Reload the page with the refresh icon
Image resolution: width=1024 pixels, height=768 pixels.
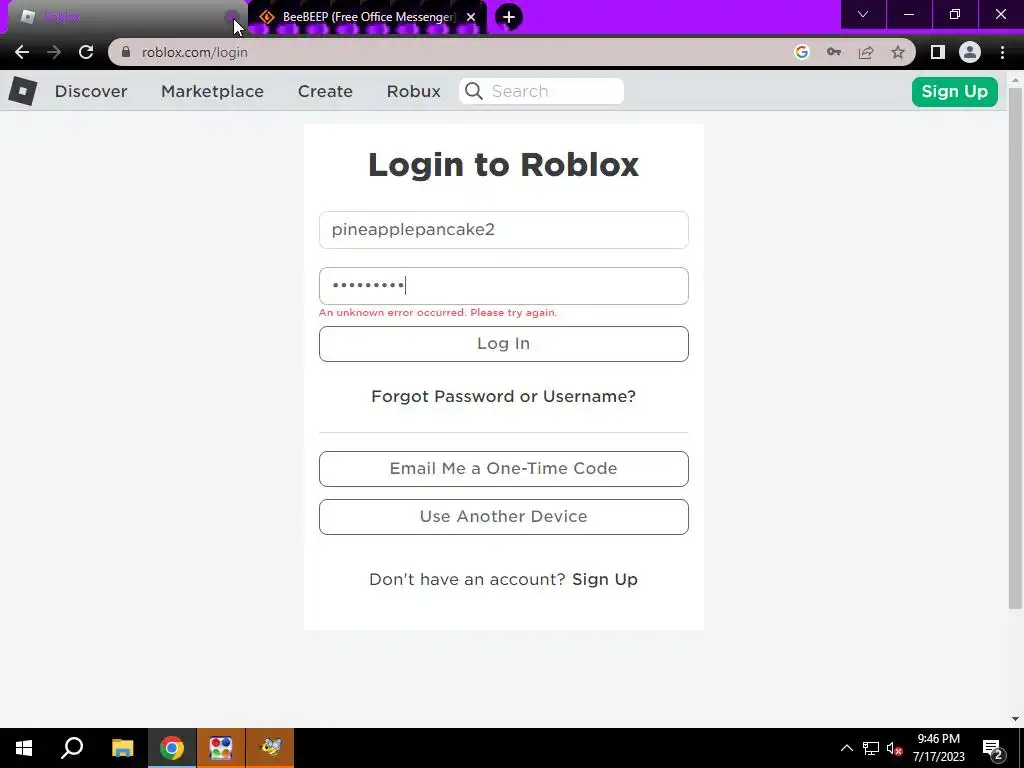[86, 52]
